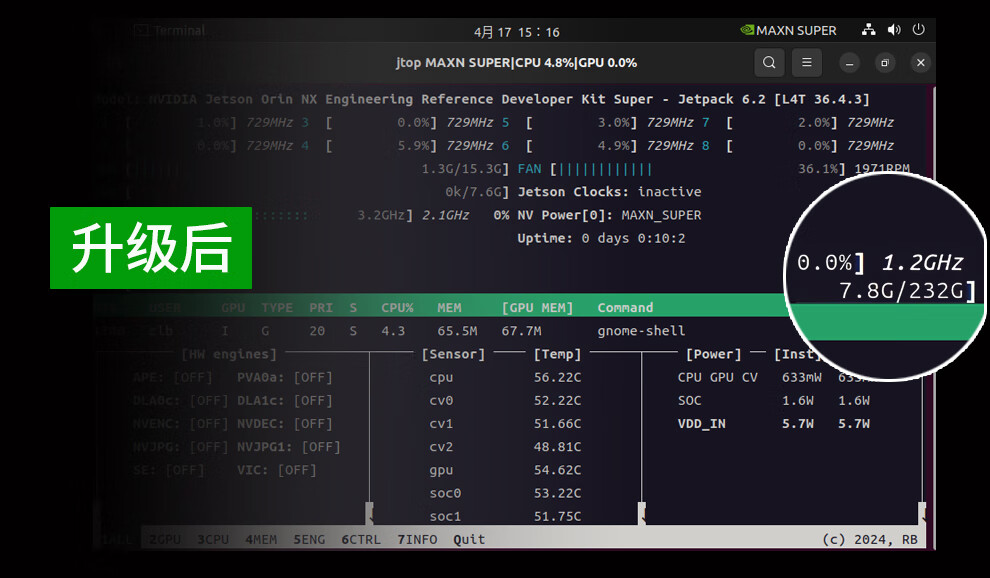Switch to the 3CPU page
The image size is (990, 578).
[x=213, y=539]
